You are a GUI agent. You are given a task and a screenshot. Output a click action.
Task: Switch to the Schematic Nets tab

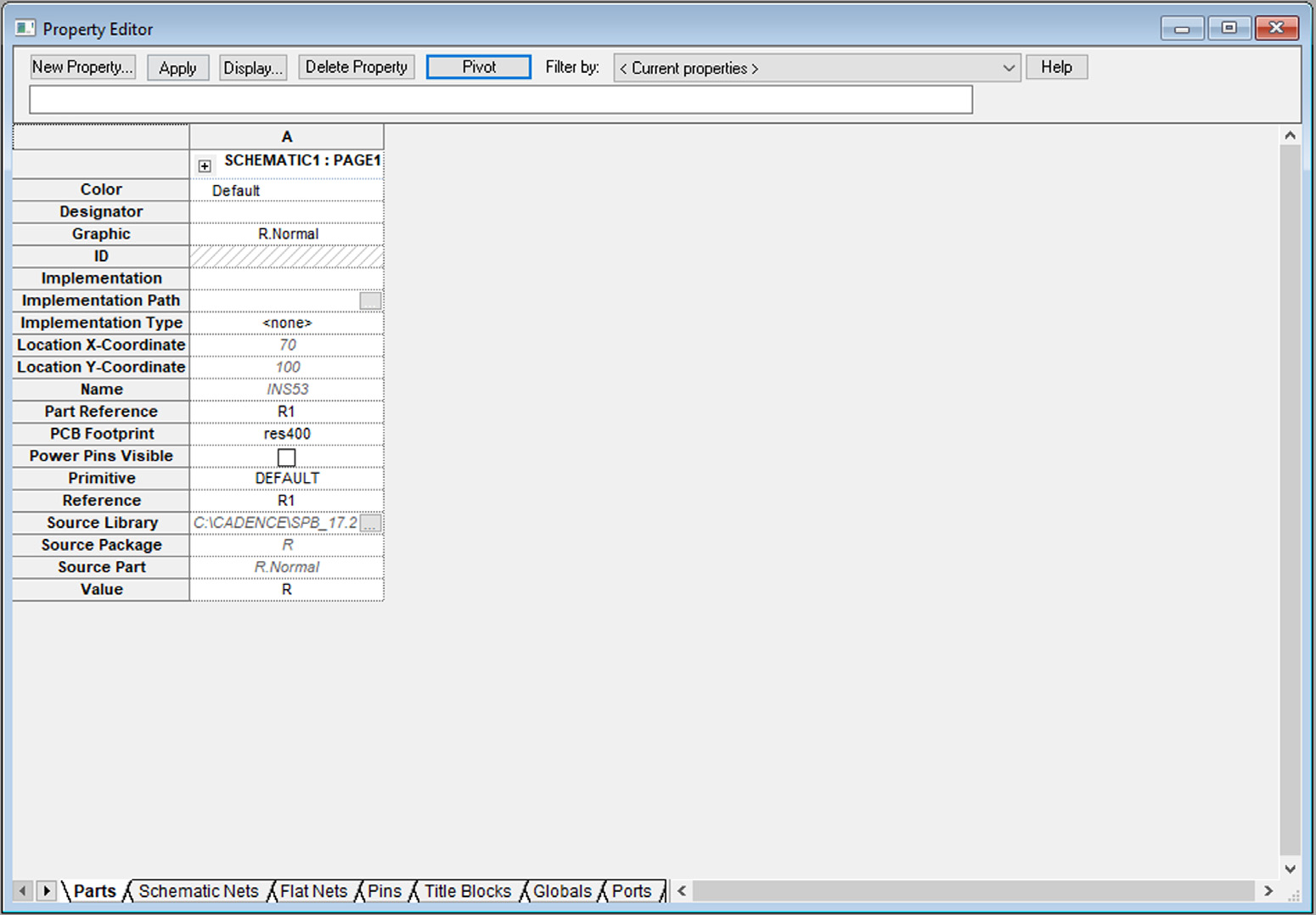(198, 891)
